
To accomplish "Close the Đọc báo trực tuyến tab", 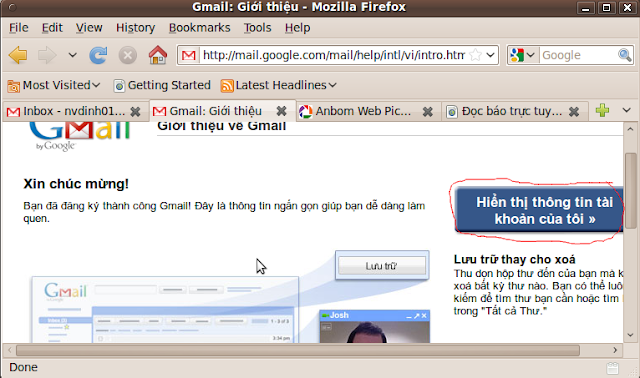I will coord(574,111).
